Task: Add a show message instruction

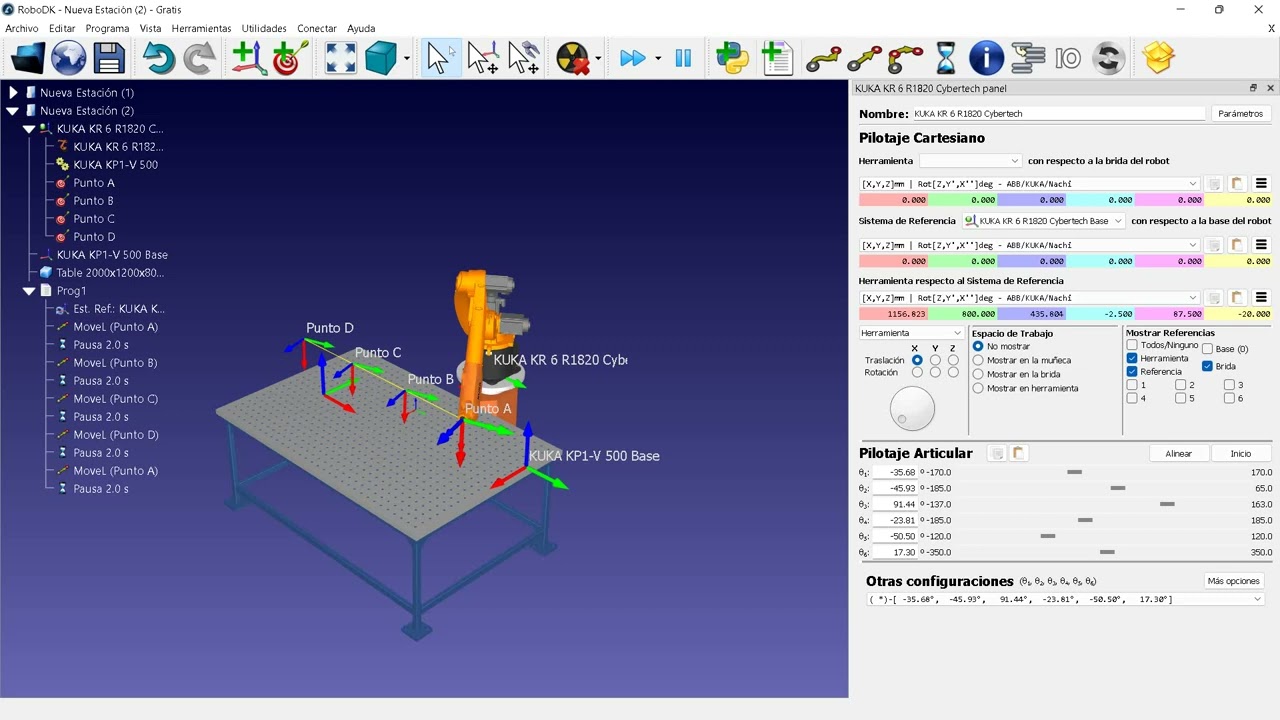Action: point(986,58)
